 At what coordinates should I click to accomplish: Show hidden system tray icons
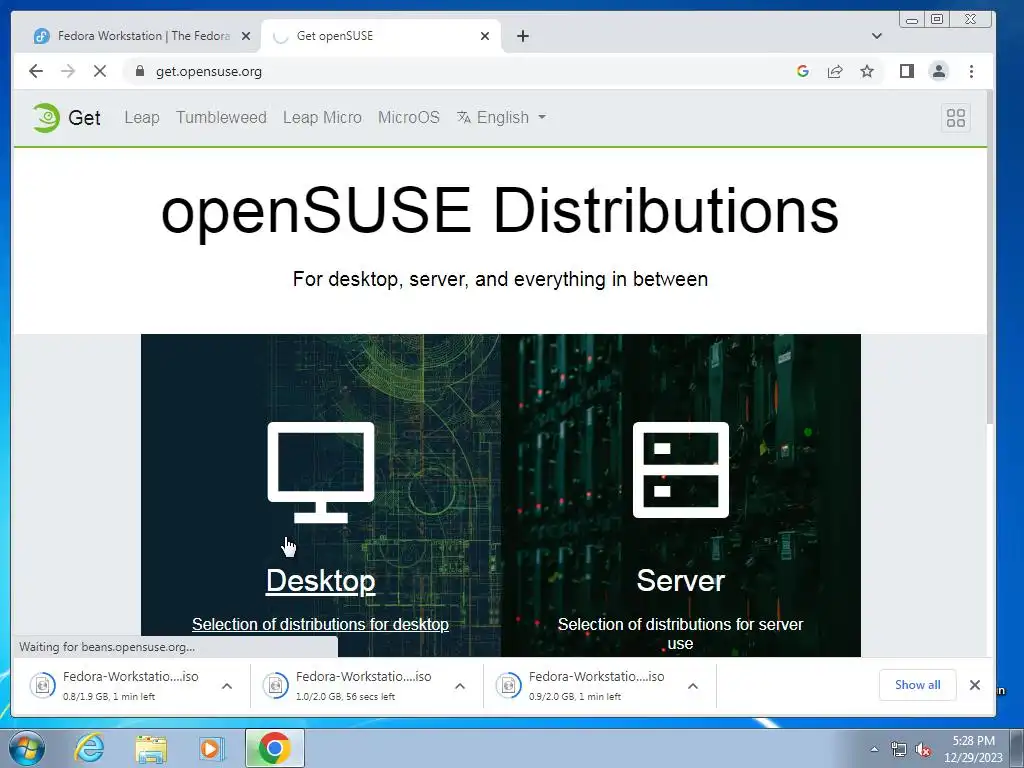tap(874, 749)
